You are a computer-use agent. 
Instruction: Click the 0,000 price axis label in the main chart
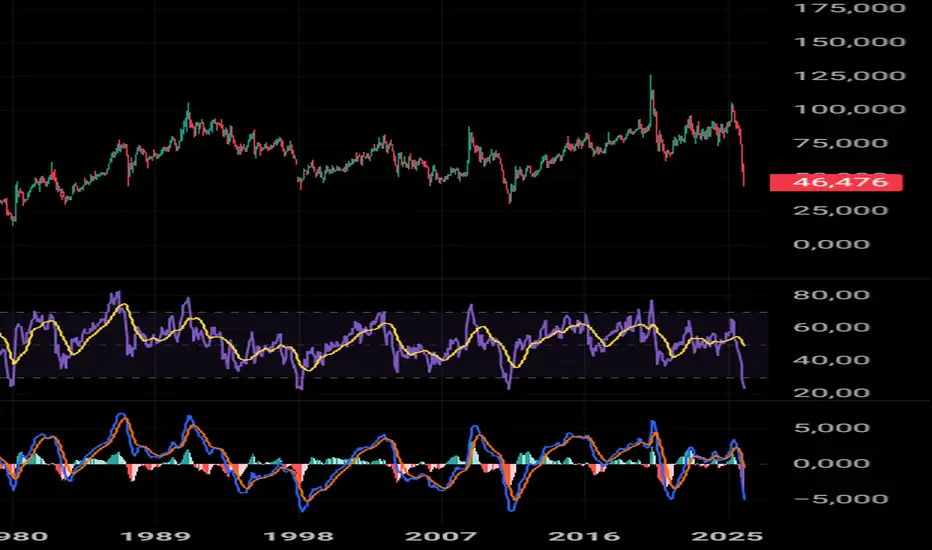pos(832,244)
